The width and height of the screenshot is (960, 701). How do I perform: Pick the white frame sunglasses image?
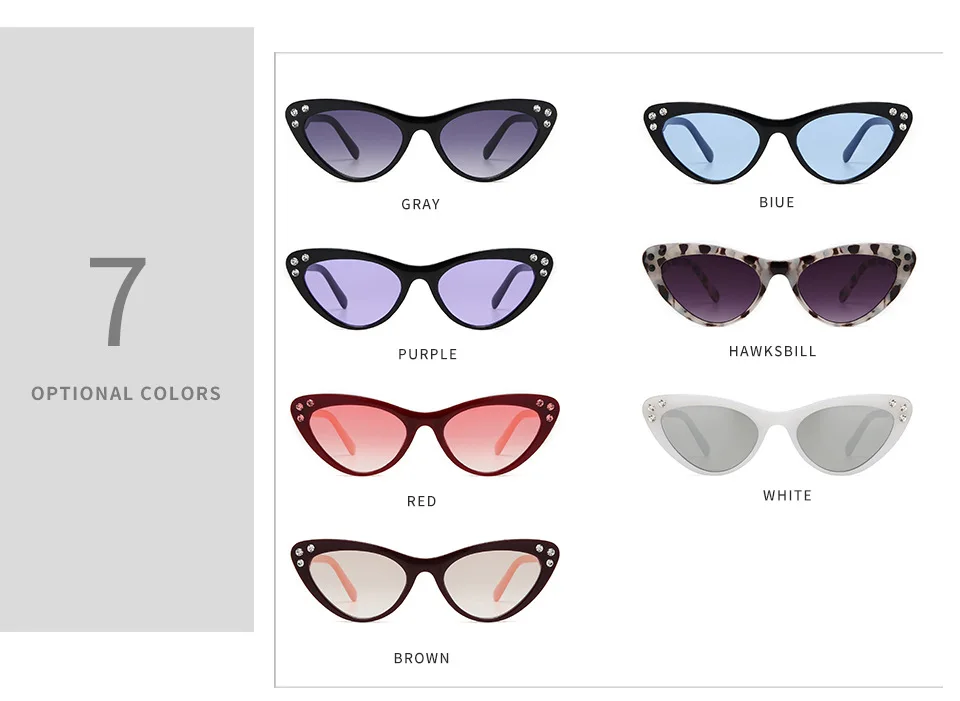click(777, 434)
